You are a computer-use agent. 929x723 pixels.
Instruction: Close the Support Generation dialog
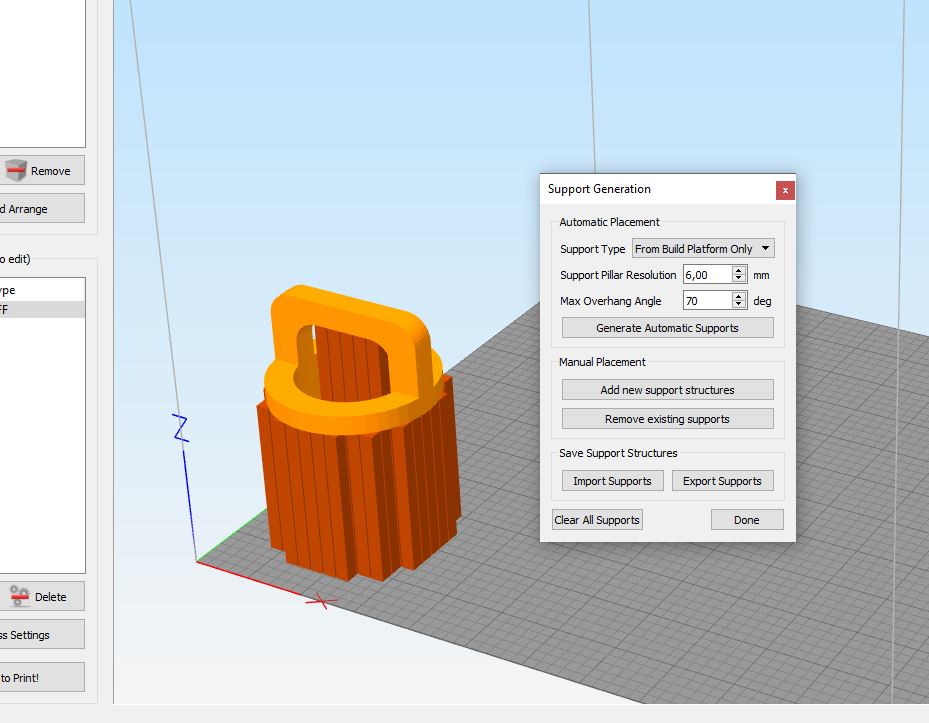coord(785,190)
